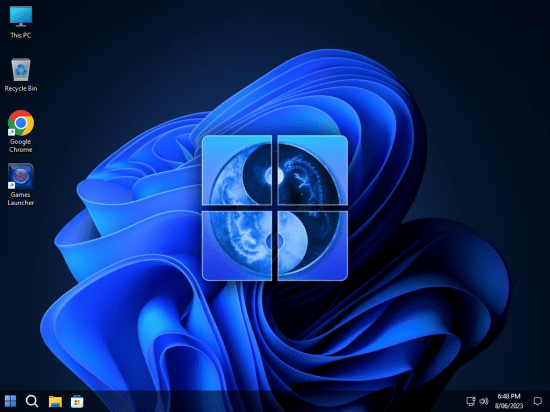
Task: Click the "This PC" label text
Action: [21, 35]
